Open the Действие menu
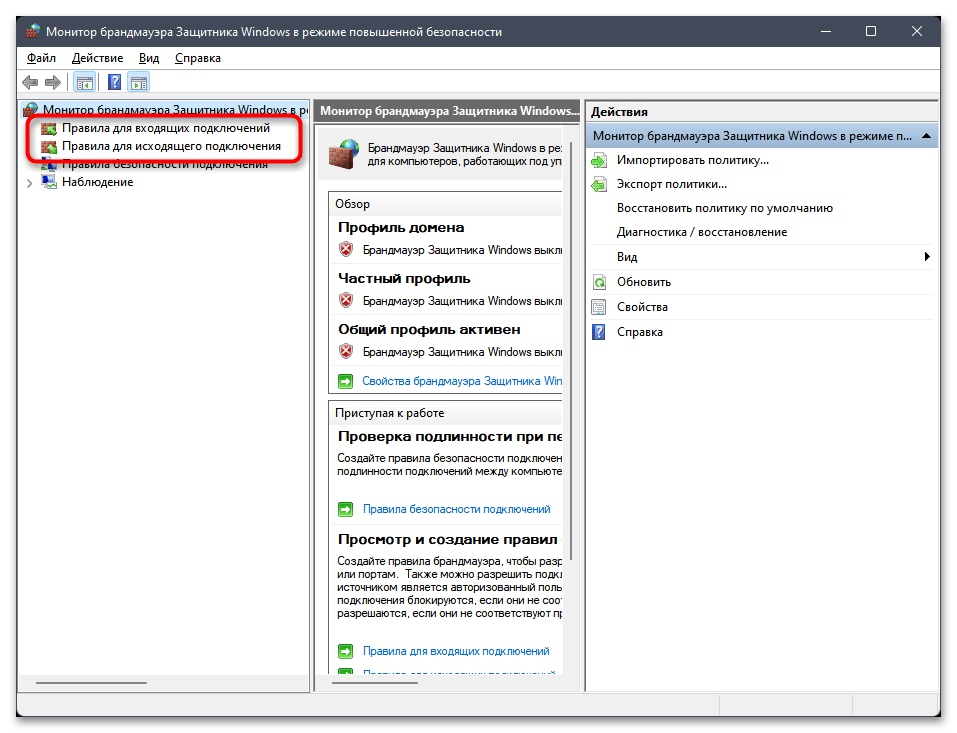Image resolution: width=957 pixels, height=733 pixels. click(97, 58)
